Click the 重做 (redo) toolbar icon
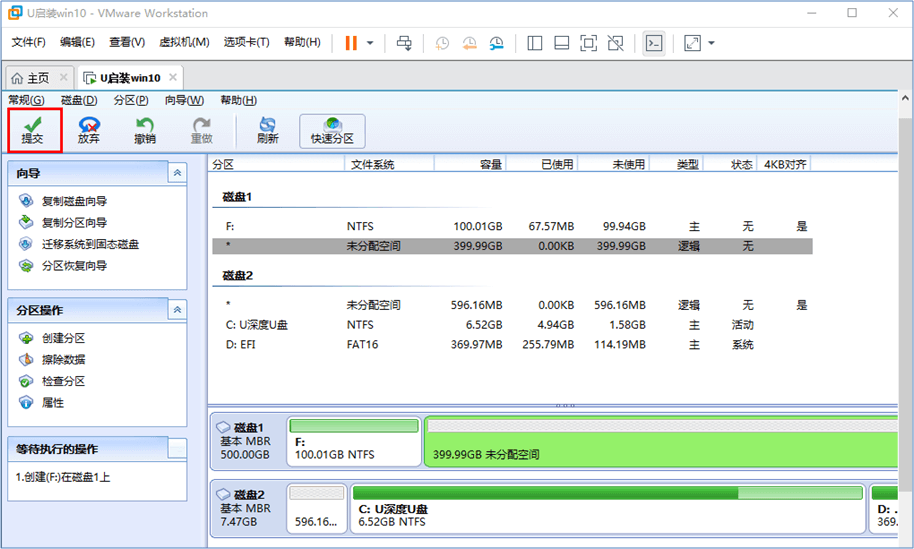Screen dimensions: 914x549 point(202,131)
